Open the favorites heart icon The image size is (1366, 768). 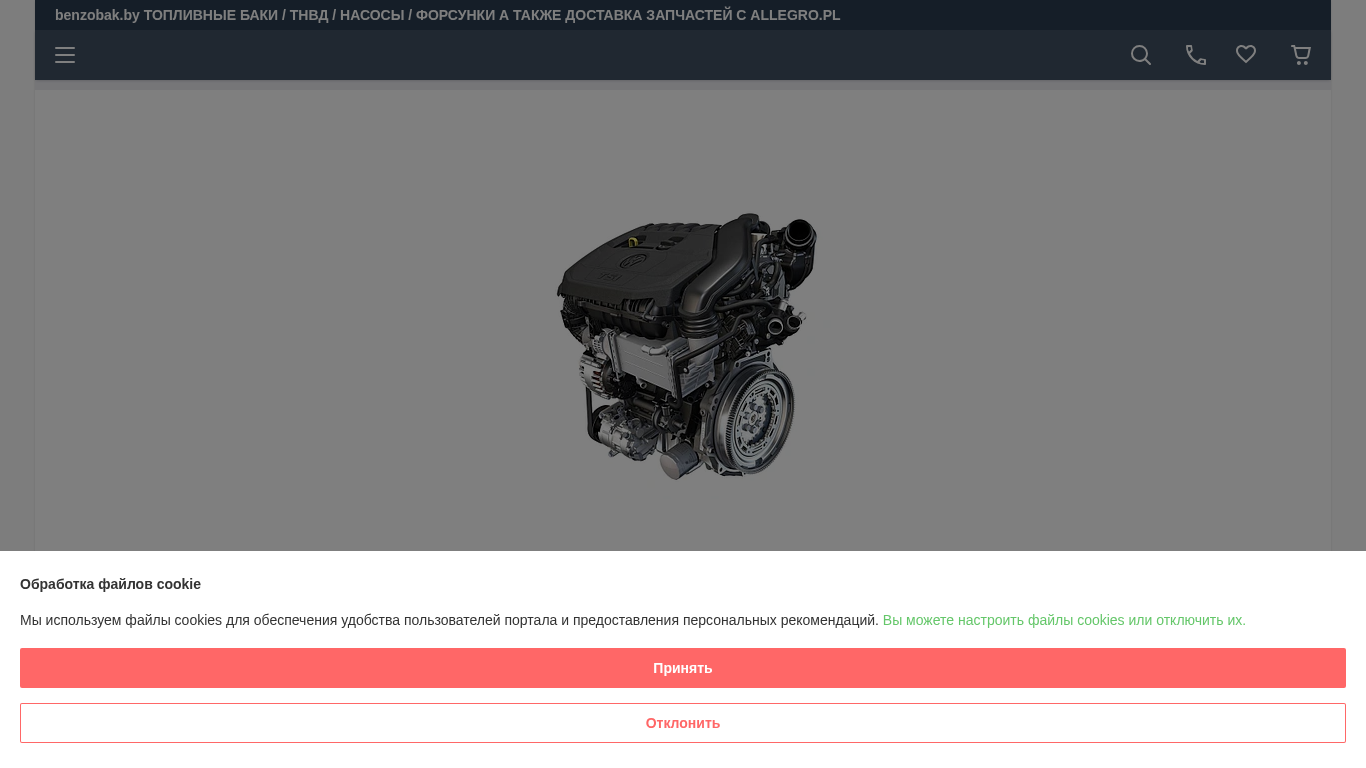click(x=1246, y=55)
